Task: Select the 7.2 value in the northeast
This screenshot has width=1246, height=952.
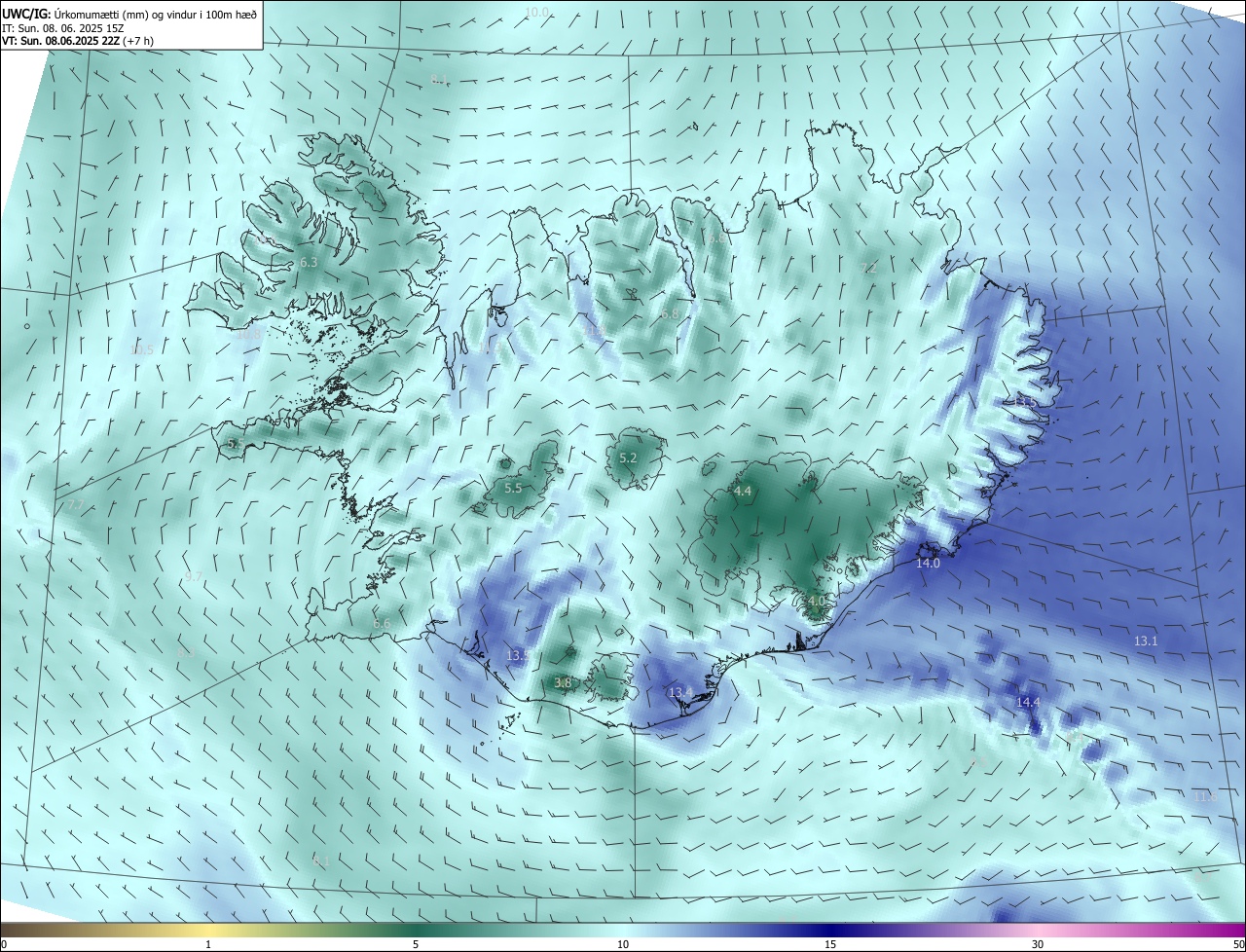Action: click(869, 268)
